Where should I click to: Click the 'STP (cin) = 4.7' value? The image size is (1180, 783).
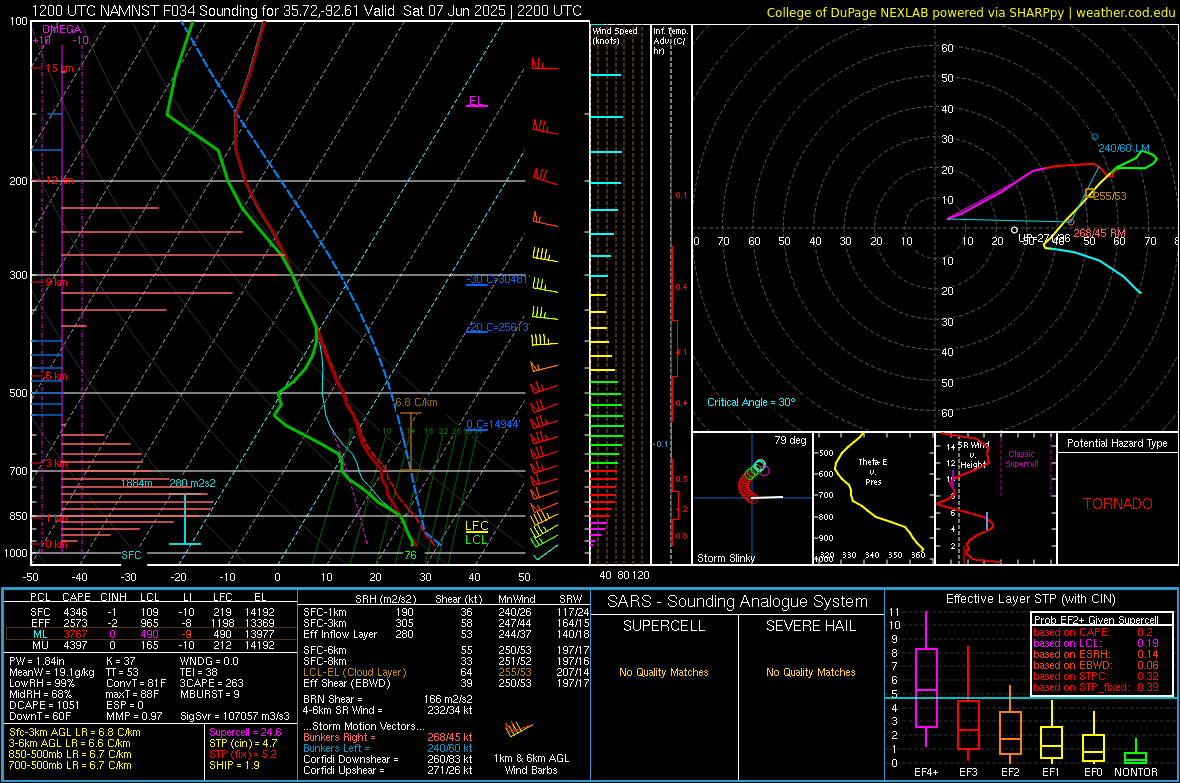[x=243, y=743]
